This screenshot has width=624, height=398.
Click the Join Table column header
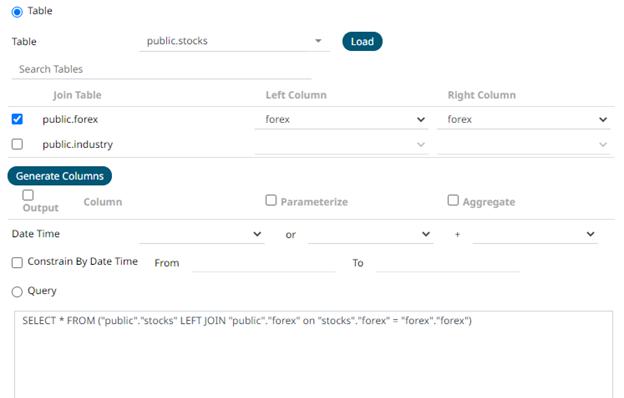[x=77, y=95]
